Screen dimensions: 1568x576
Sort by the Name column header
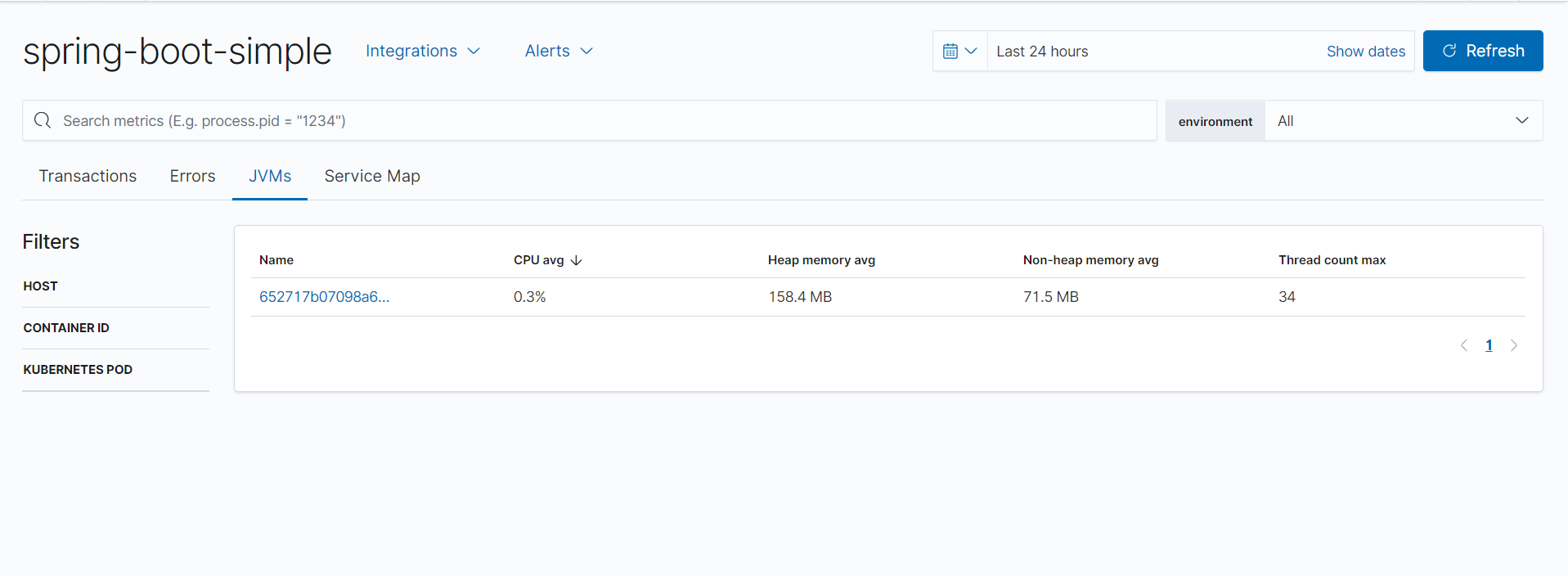pos(276,260)
